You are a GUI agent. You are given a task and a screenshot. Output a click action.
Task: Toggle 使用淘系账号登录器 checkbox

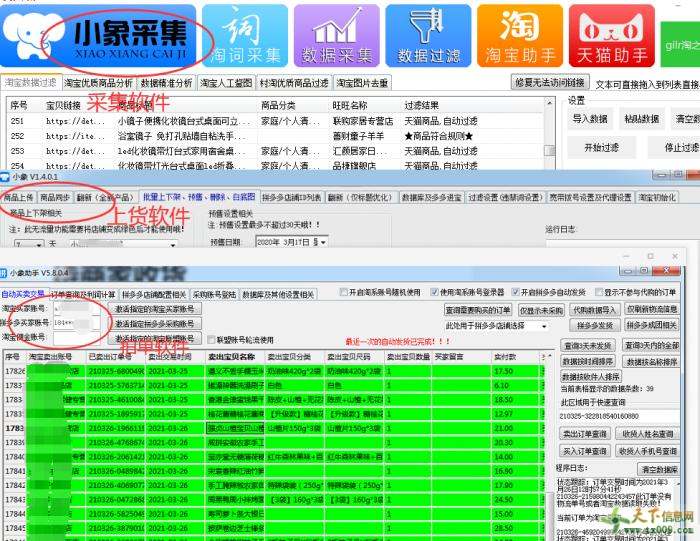click(434, 292)
